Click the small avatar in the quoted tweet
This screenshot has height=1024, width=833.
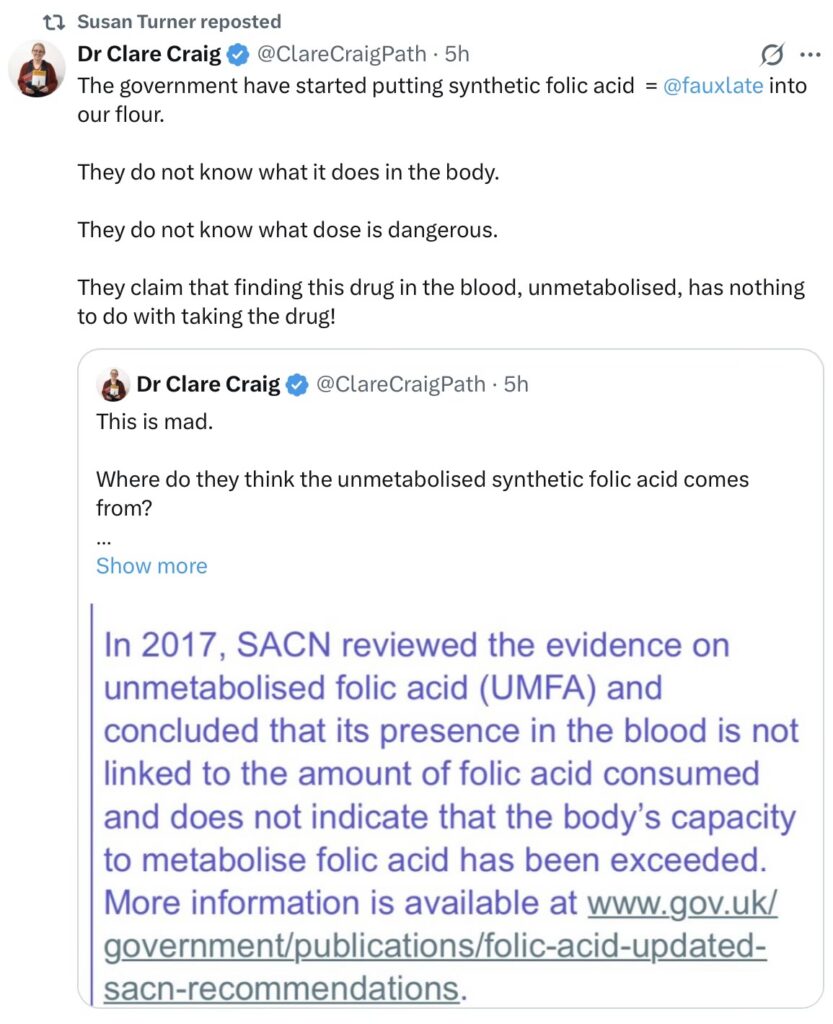tap(112, 384)
